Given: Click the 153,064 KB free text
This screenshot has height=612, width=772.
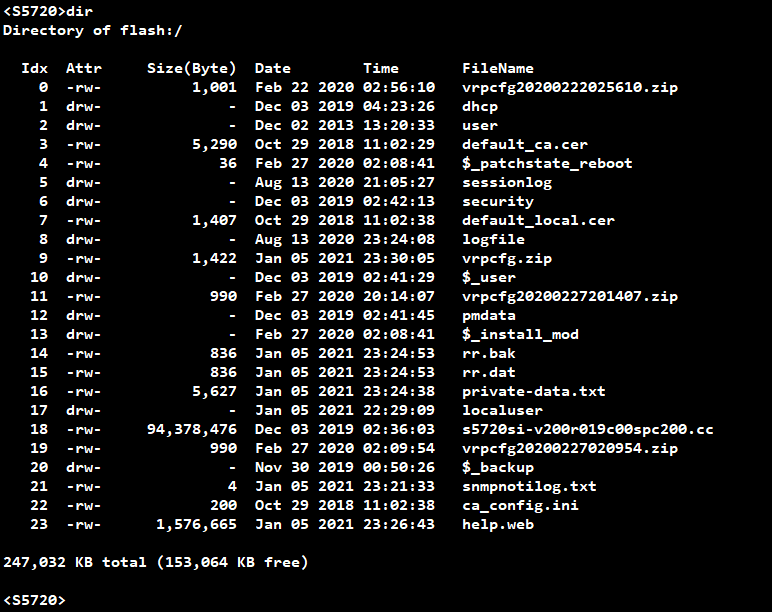Looking at the screenshot, I should tap(232, 563).
